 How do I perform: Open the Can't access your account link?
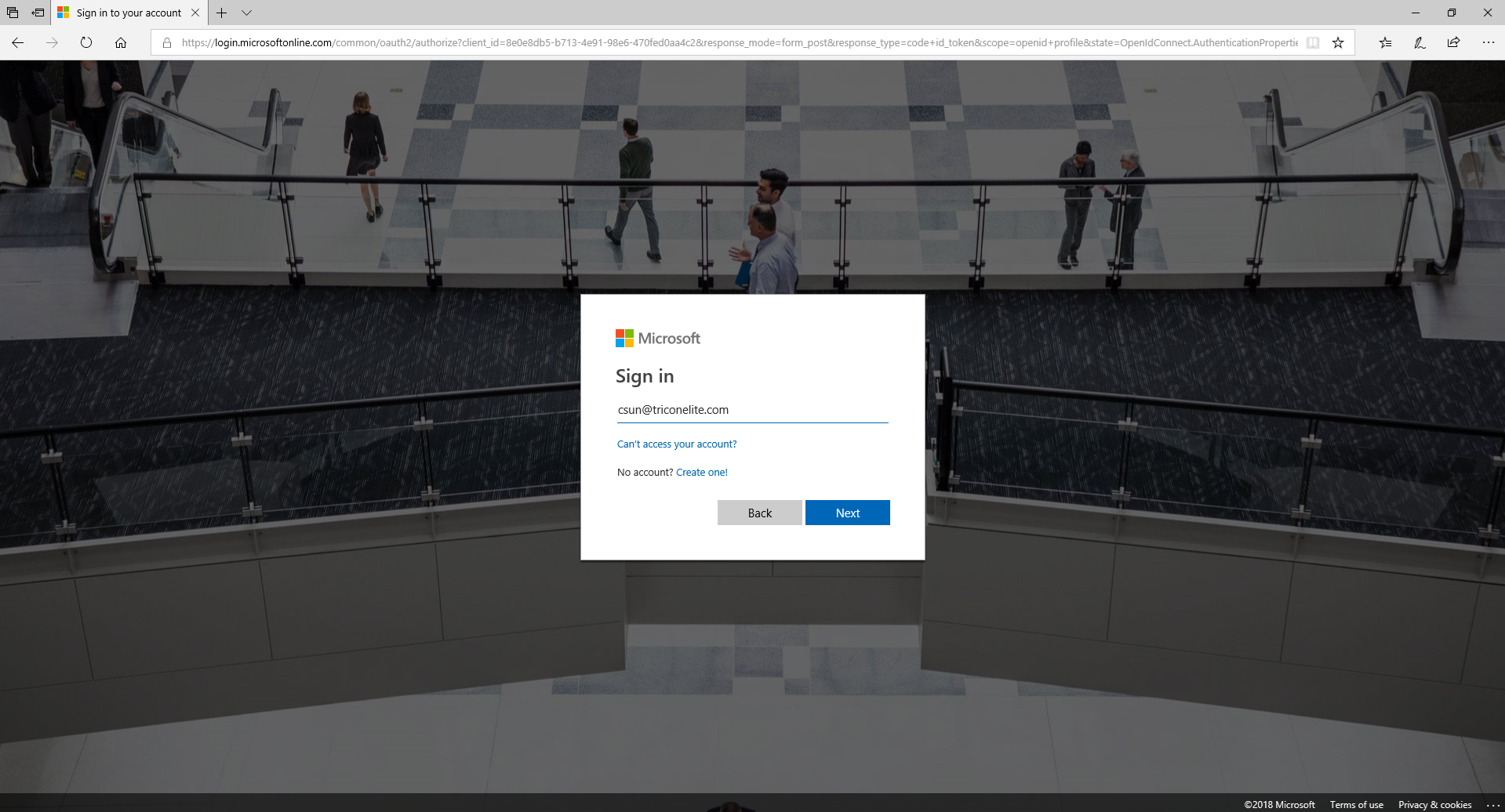tap(677, 444)
